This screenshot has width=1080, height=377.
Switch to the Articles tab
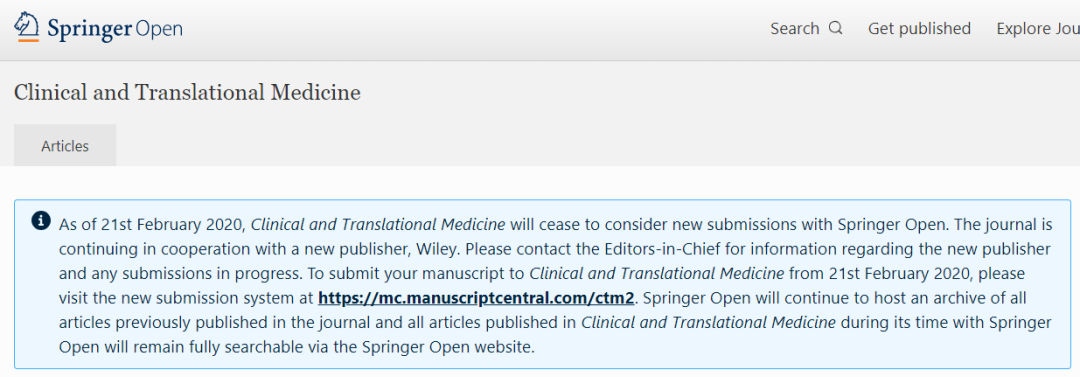(65, 145)
